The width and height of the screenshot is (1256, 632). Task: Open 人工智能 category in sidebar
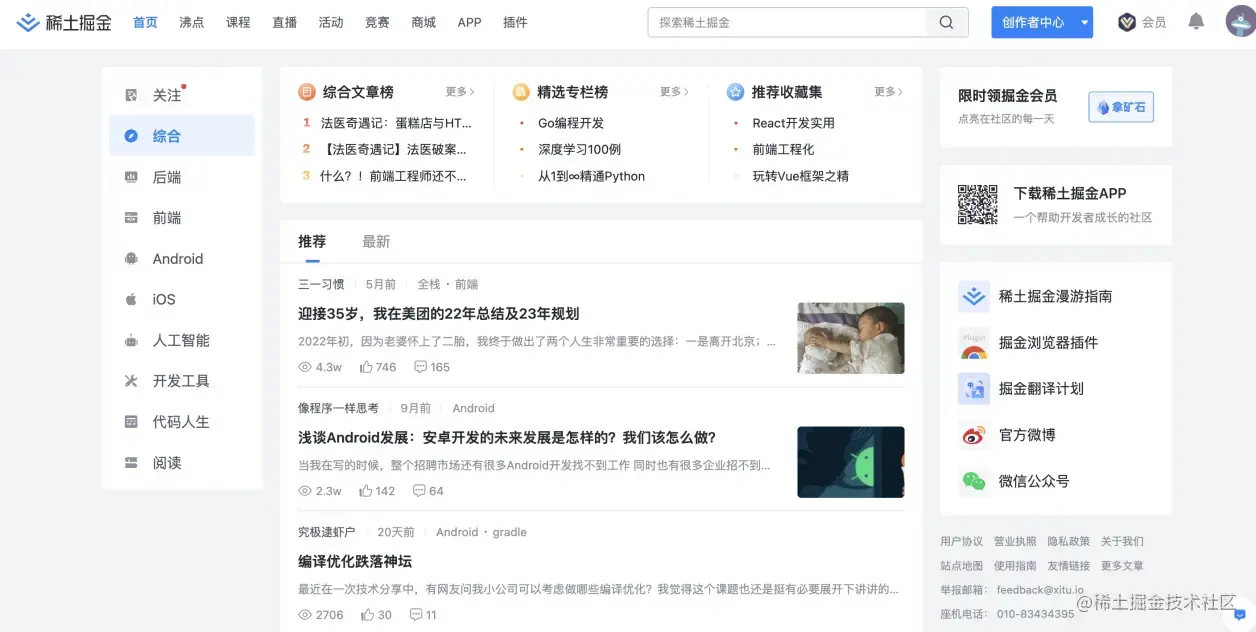(182, 341)
